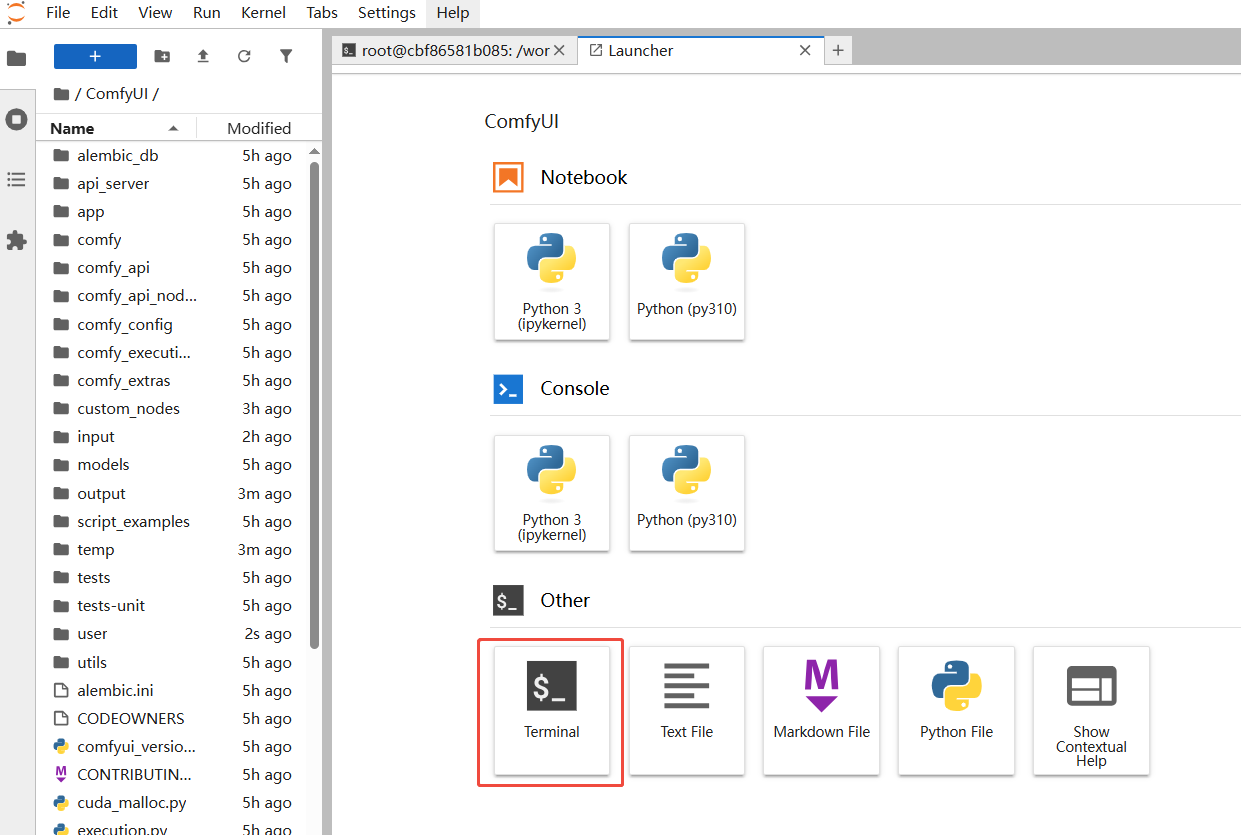Select the app folder
The height and width of the screenshot is (835, 1241).
tap(172, 212)
